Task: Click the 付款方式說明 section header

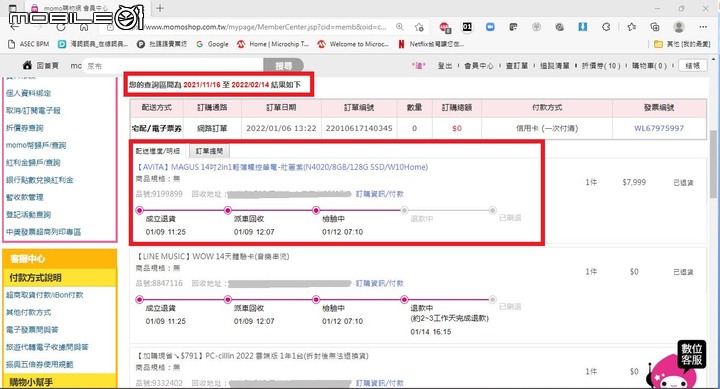Action: pos(60,277)
